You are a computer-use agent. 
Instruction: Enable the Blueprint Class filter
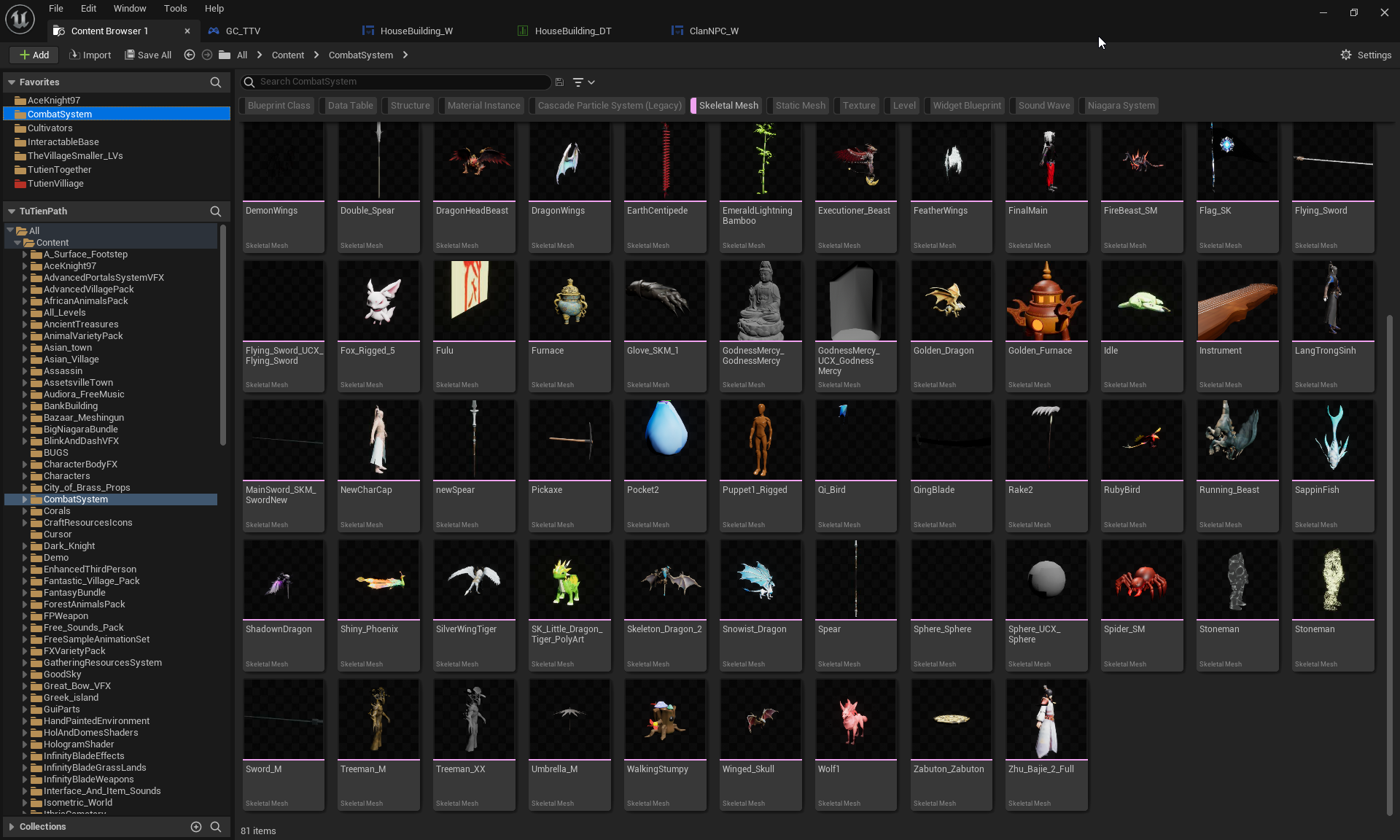click(279, 106)
